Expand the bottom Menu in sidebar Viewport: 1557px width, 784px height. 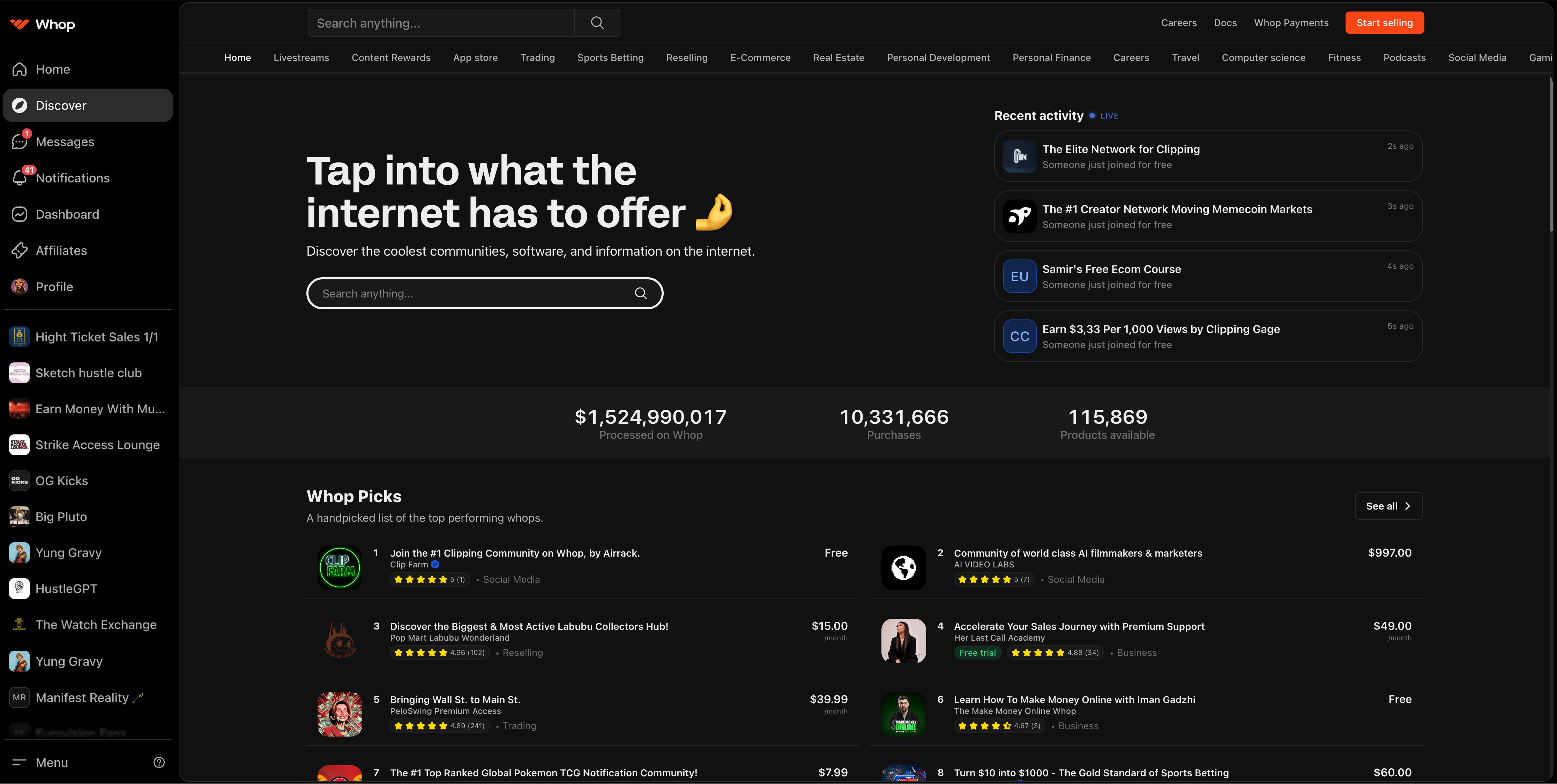[x=51, y=762]
